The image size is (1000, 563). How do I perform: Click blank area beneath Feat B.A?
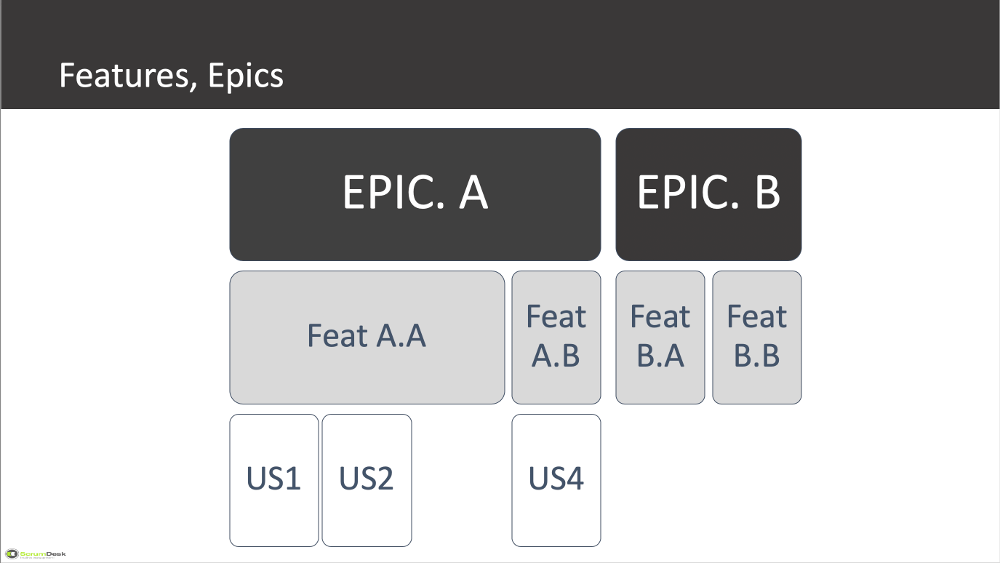660,480
